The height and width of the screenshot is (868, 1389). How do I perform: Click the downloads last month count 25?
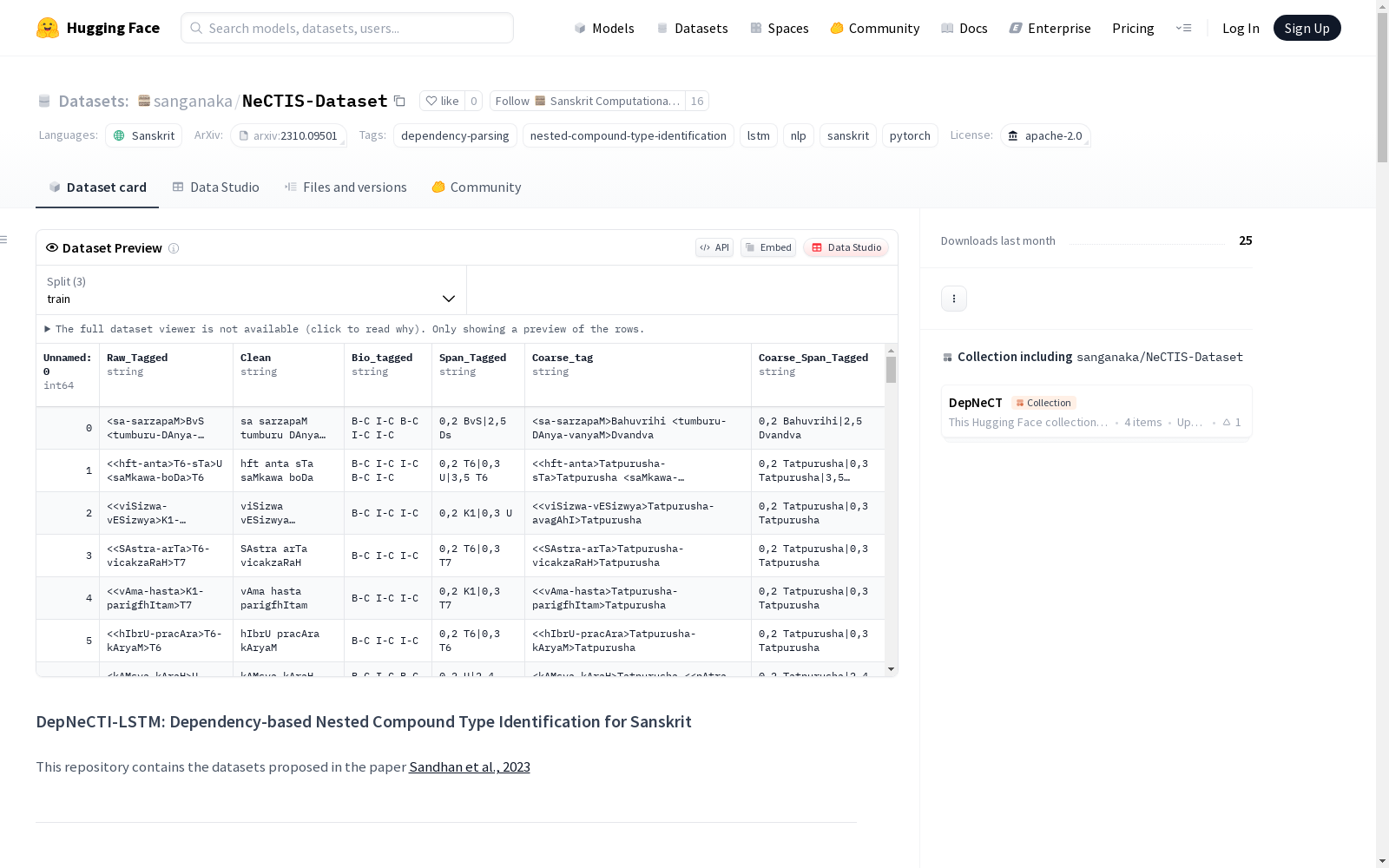tap(1246, 240)
